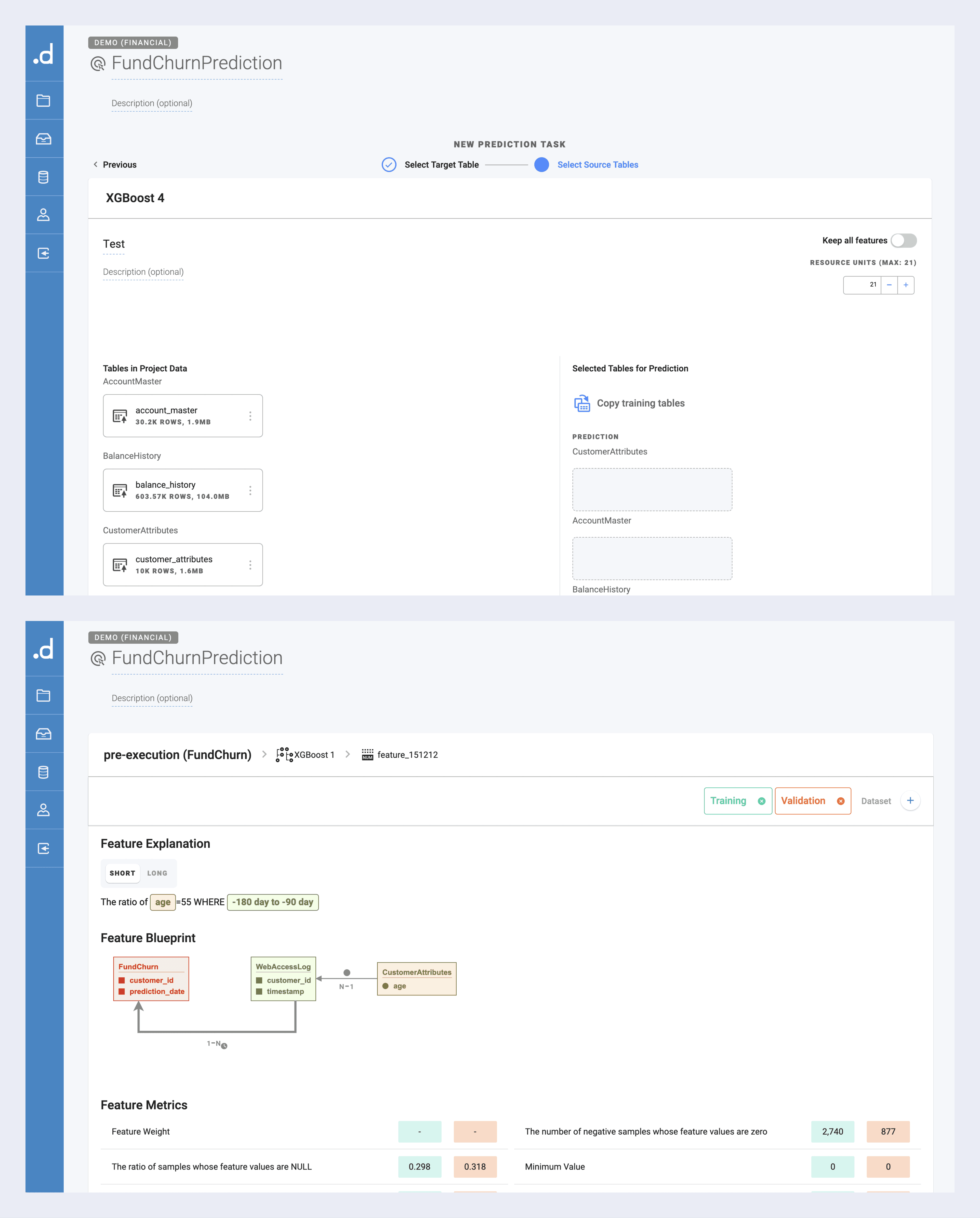Click user profile icon in top sidebar
This screenshot has width=980, height=1218.
tap(44, 215)
